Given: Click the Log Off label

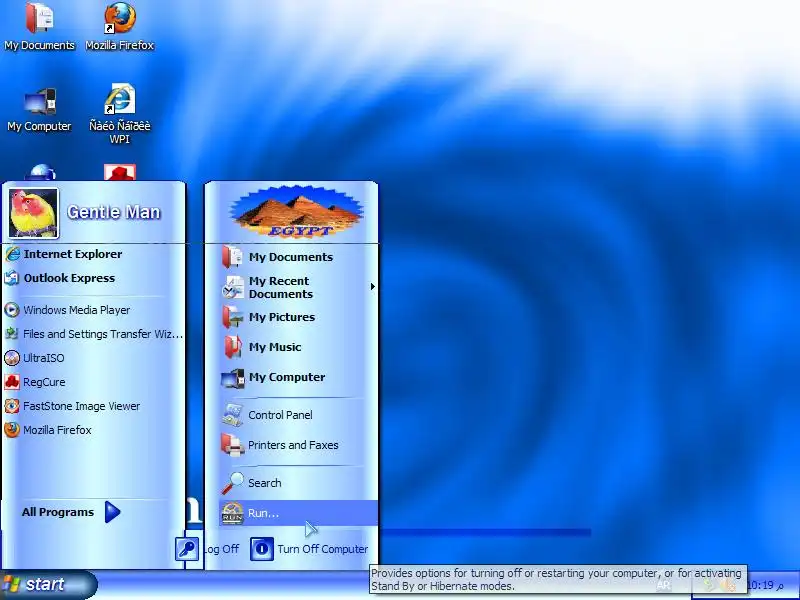Looking at the screenshot, I should [x=222, y=549].
